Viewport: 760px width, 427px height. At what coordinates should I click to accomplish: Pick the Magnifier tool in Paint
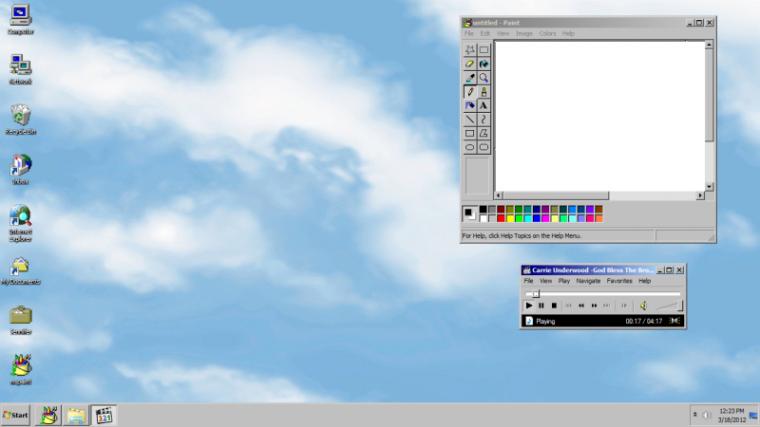(x=483, y=78)
